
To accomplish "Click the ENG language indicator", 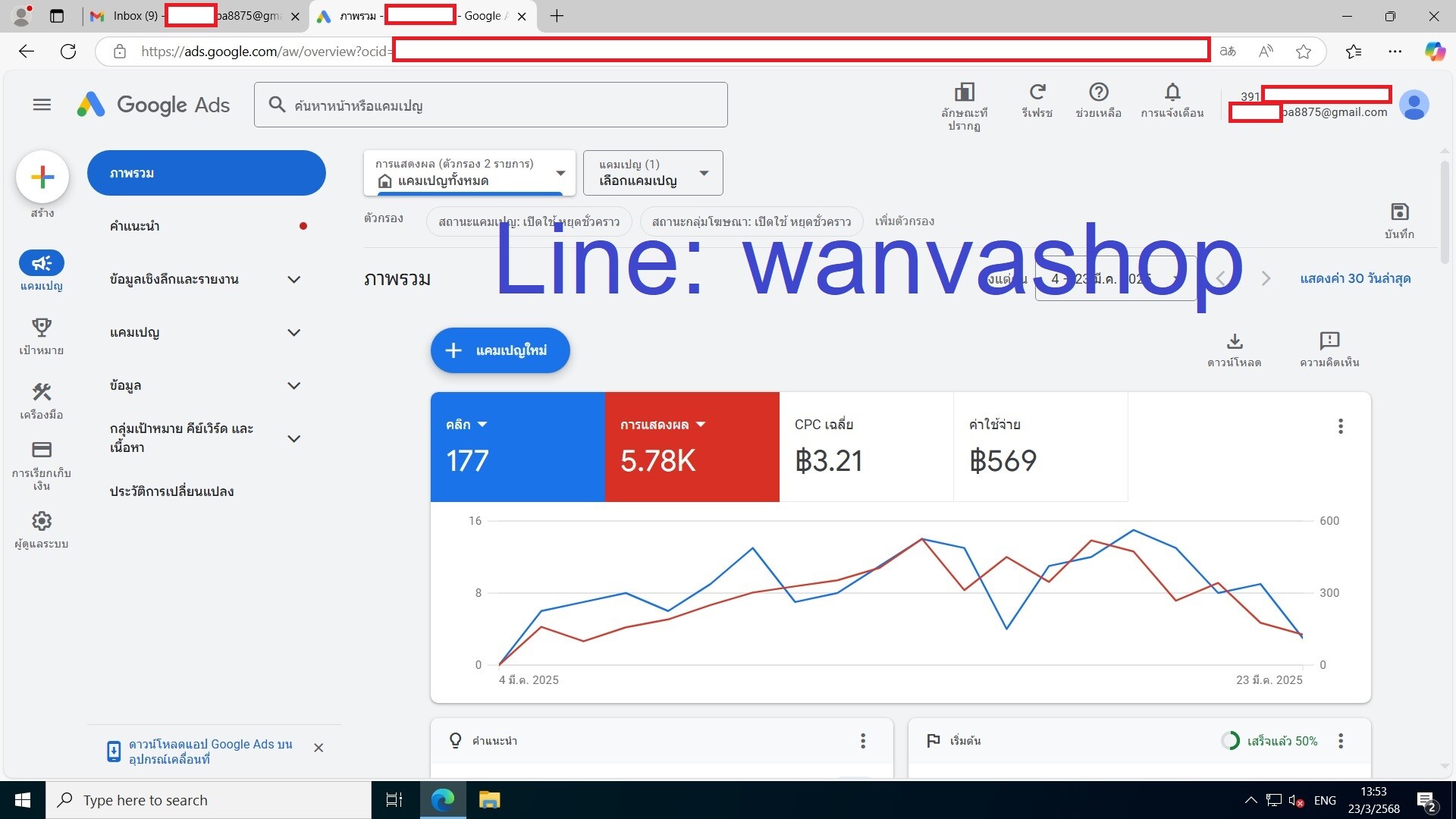I will (x=1325, y=801).
